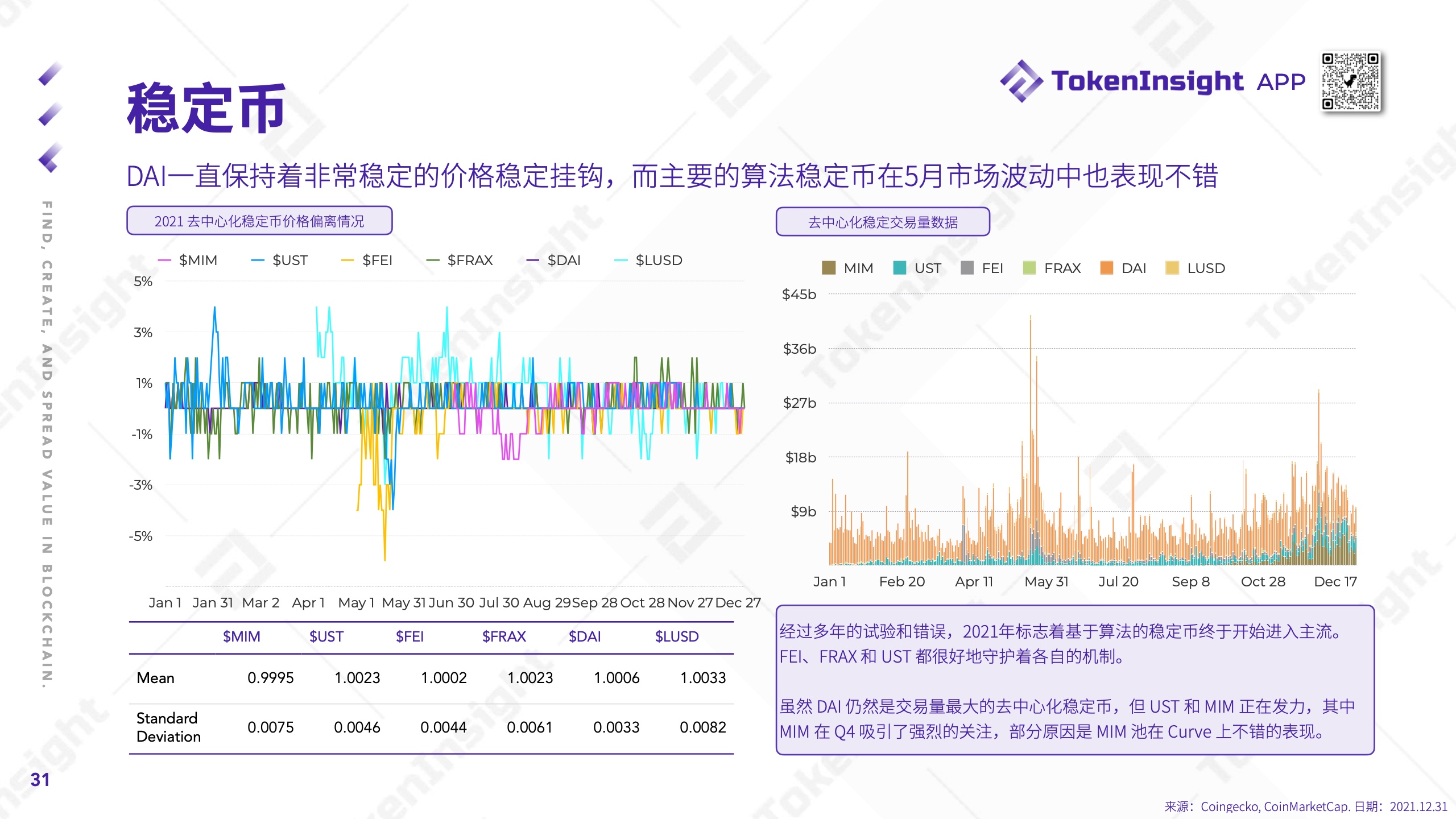Click the $UST table column header

click(x=326, y=636)
